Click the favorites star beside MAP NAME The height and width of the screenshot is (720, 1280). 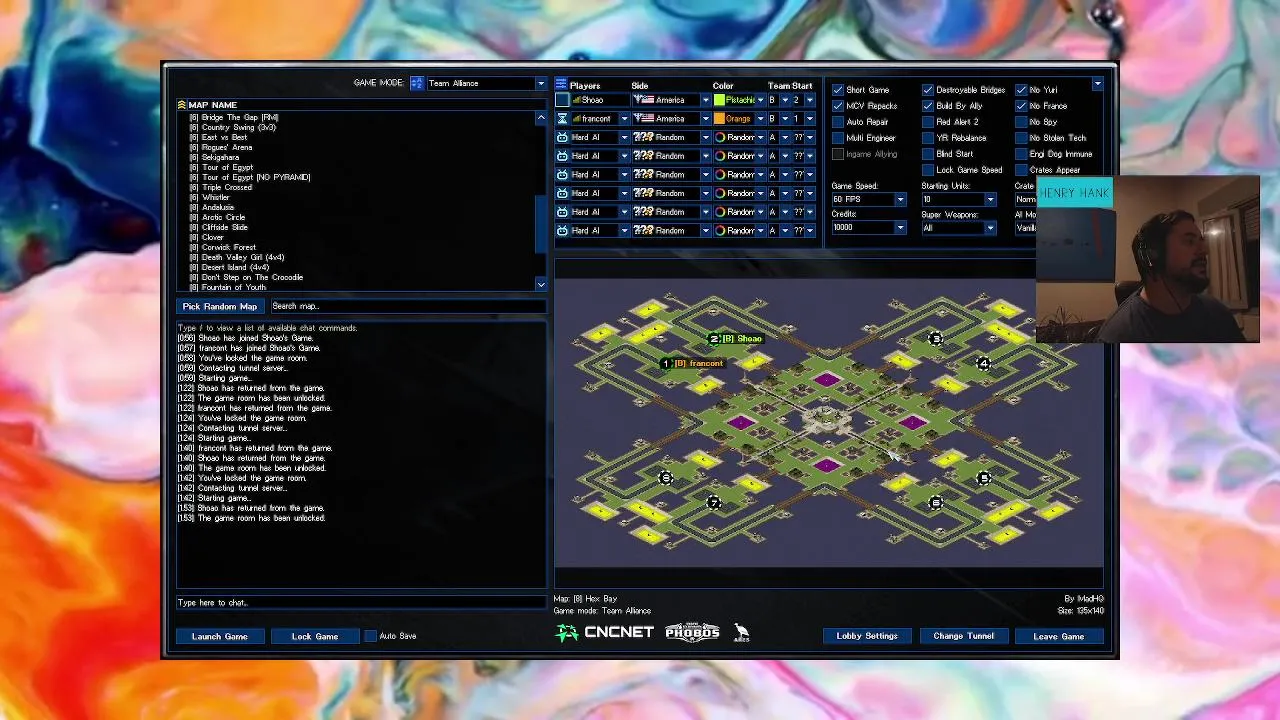coord(182,105)
